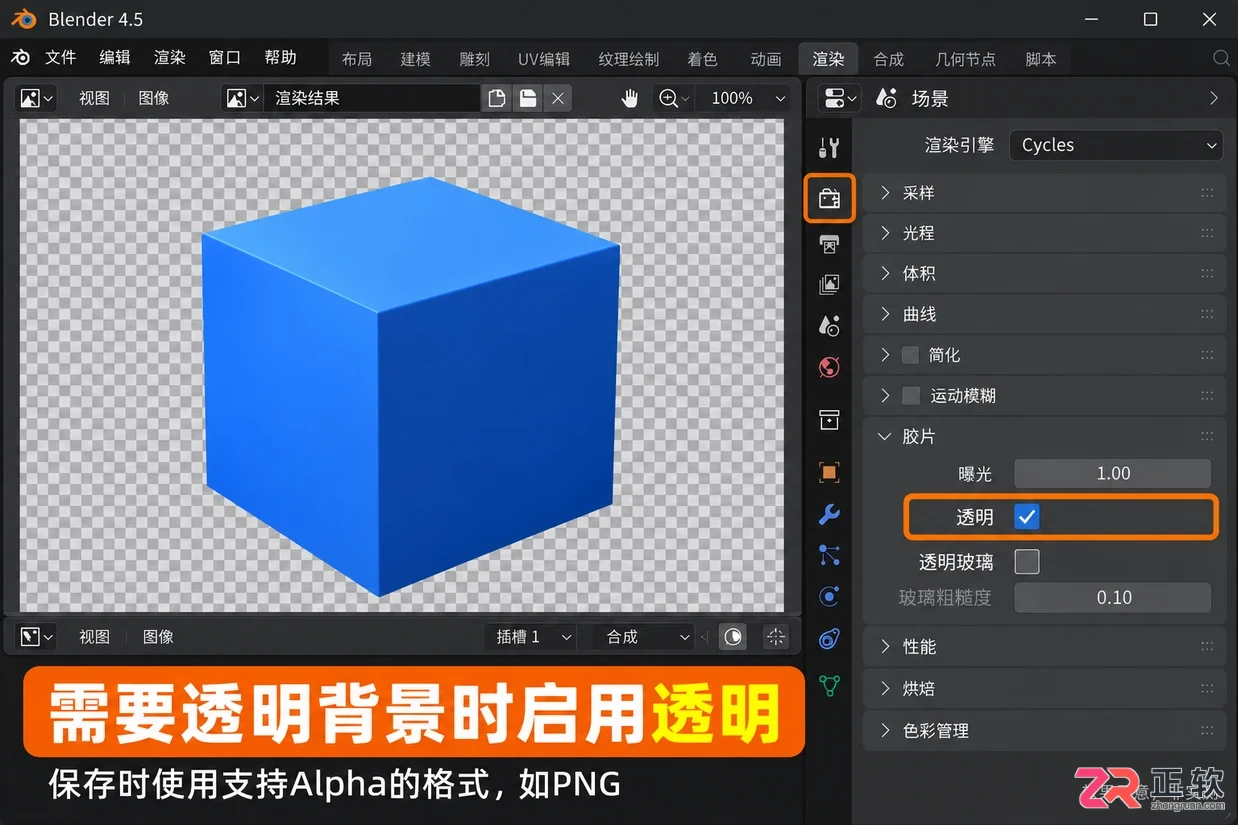
Task: Open the Object Constraints icon
Action: point(829,639)
